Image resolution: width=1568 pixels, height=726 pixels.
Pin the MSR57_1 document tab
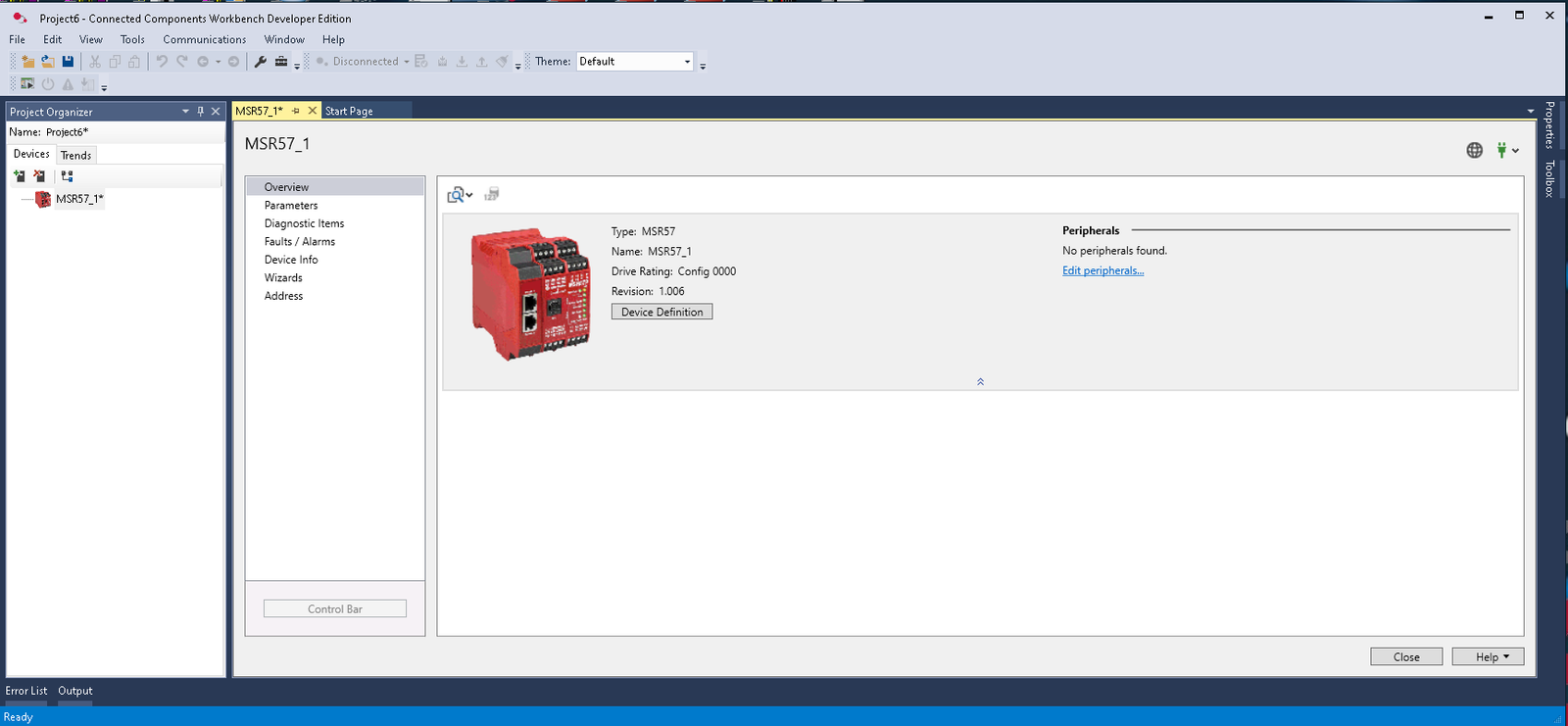click(x=296, y=111)
